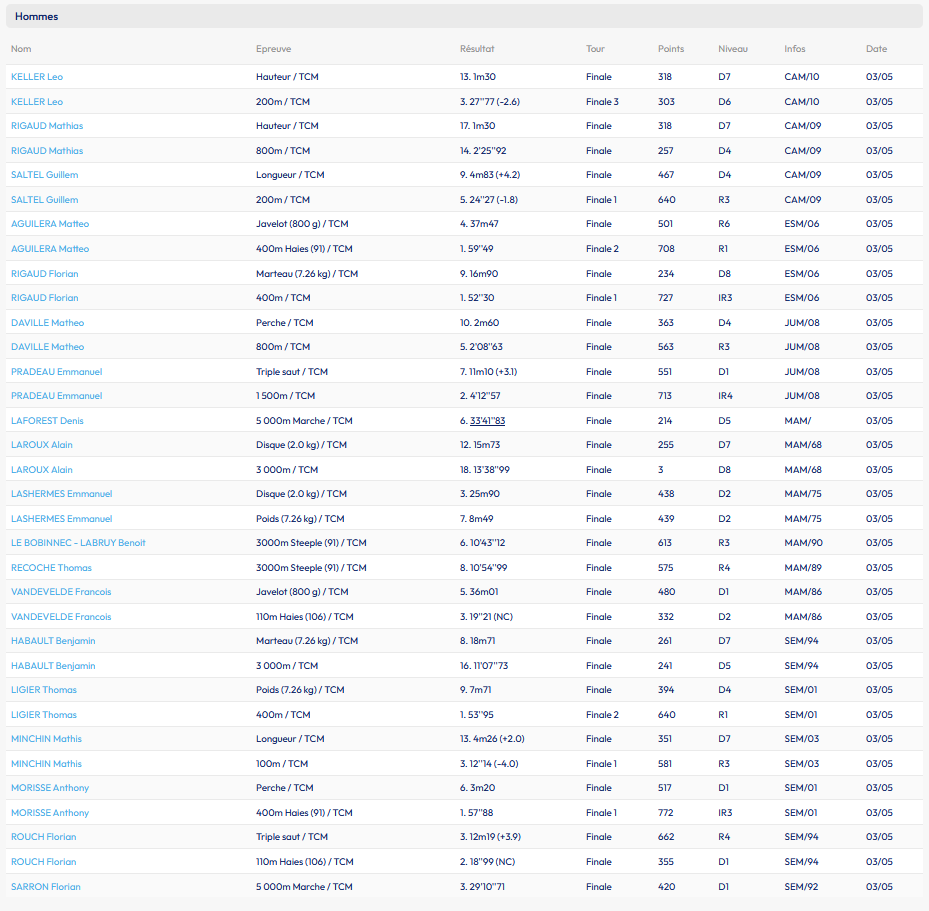Screen dimensions: 929x911
Task: Open RIGAUD Florian link in 400m row
Action: tap(44, 299)
